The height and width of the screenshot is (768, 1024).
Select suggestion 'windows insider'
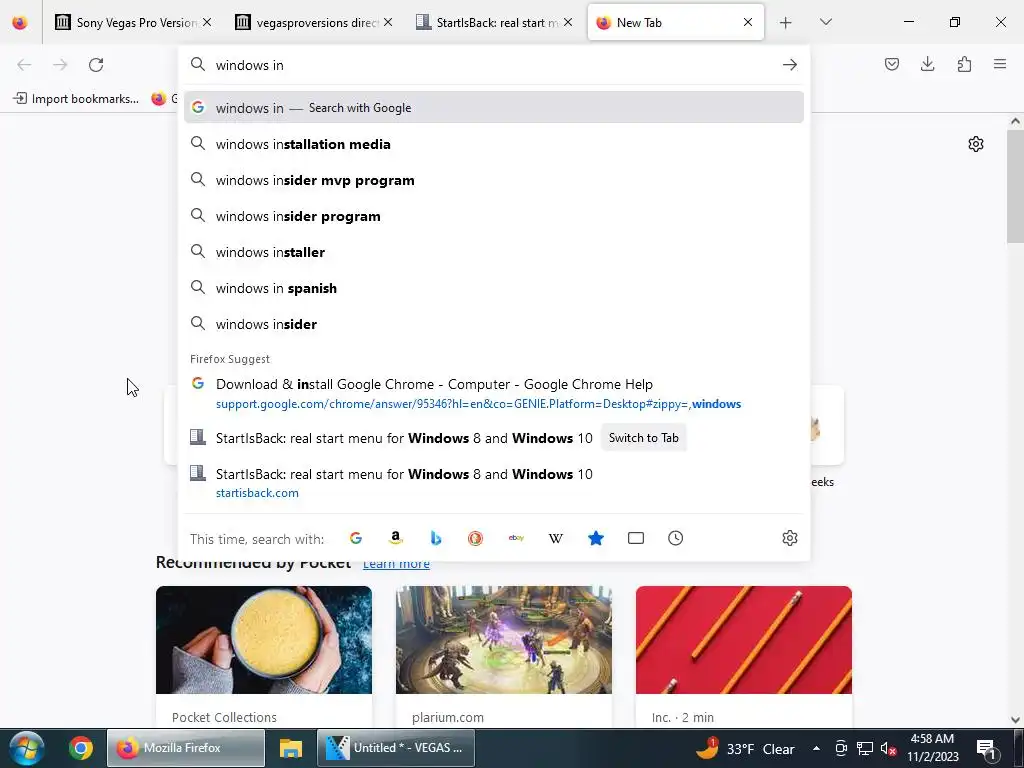click(494, 324)
